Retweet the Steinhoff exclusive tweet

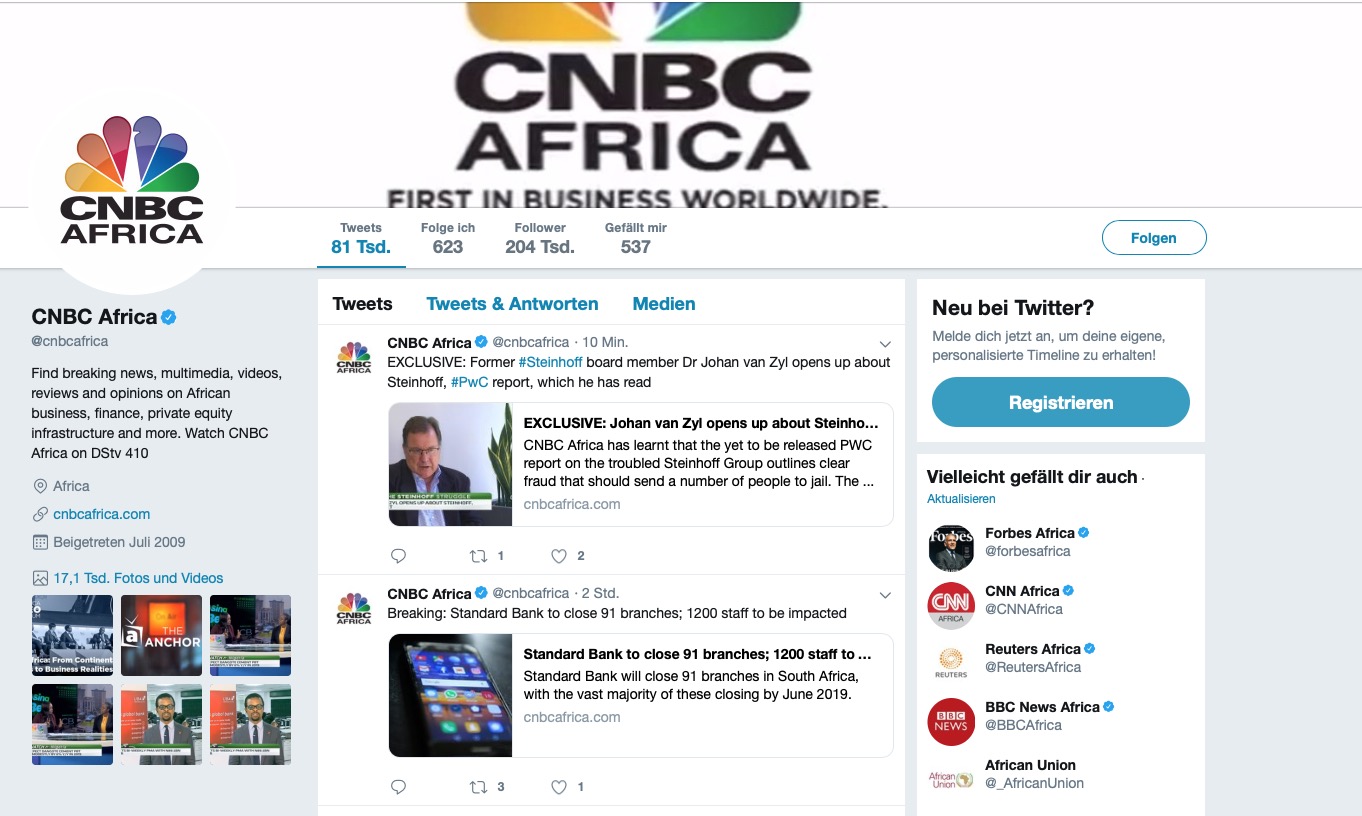pyautogui.click(x=479, y=556)
